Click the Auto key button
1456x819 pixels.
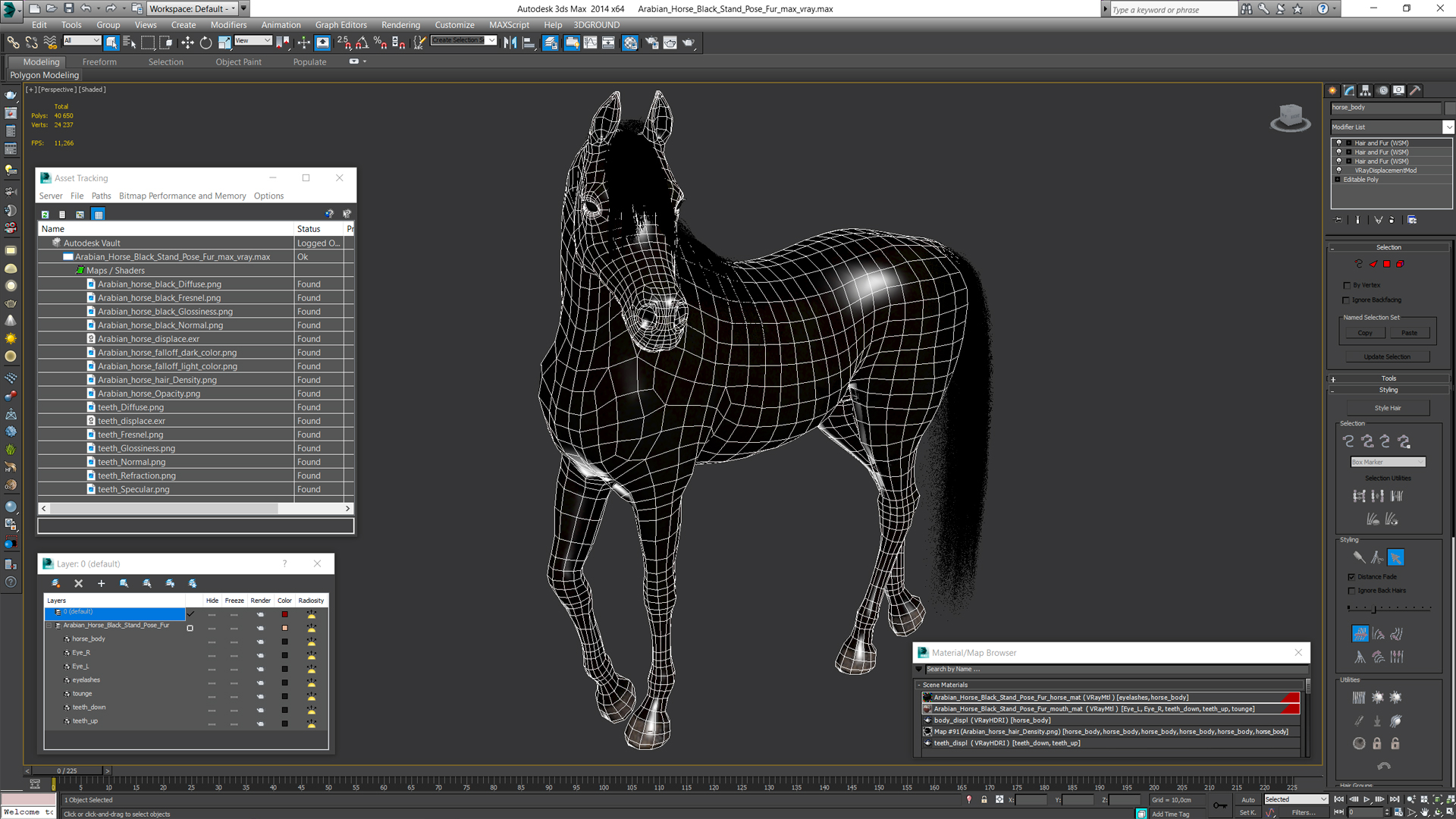[x=1247, y=799]
